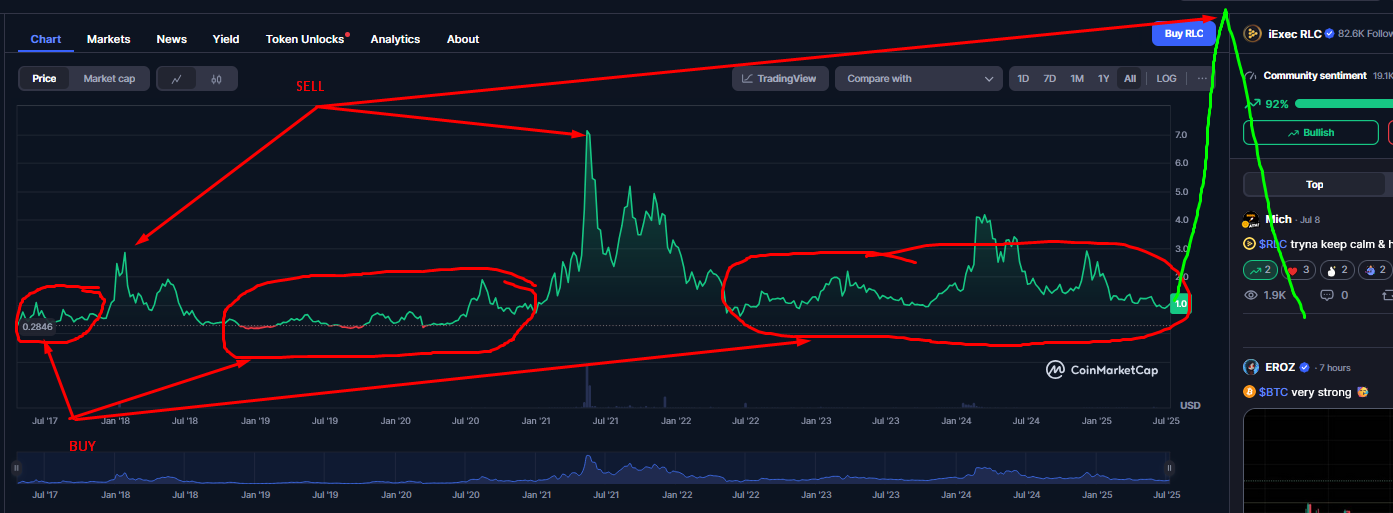
Task: Click the mini overview chart below the timeline
Action: [x=592, y=468]
